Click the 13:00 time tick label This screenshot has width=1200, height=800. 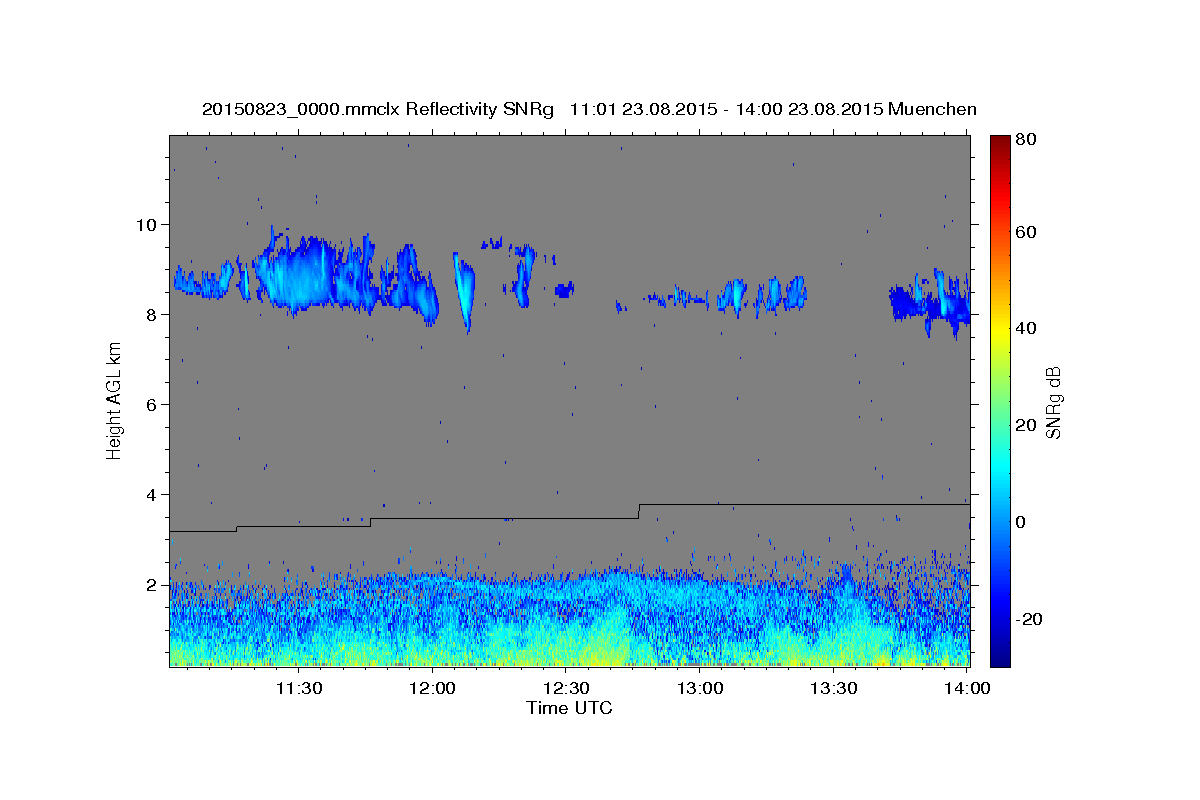[700, 688]
